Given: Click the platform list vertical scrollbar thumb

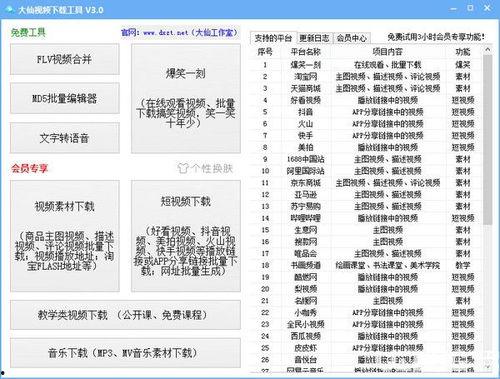Looking at the screenshot, I should [488, 140].
